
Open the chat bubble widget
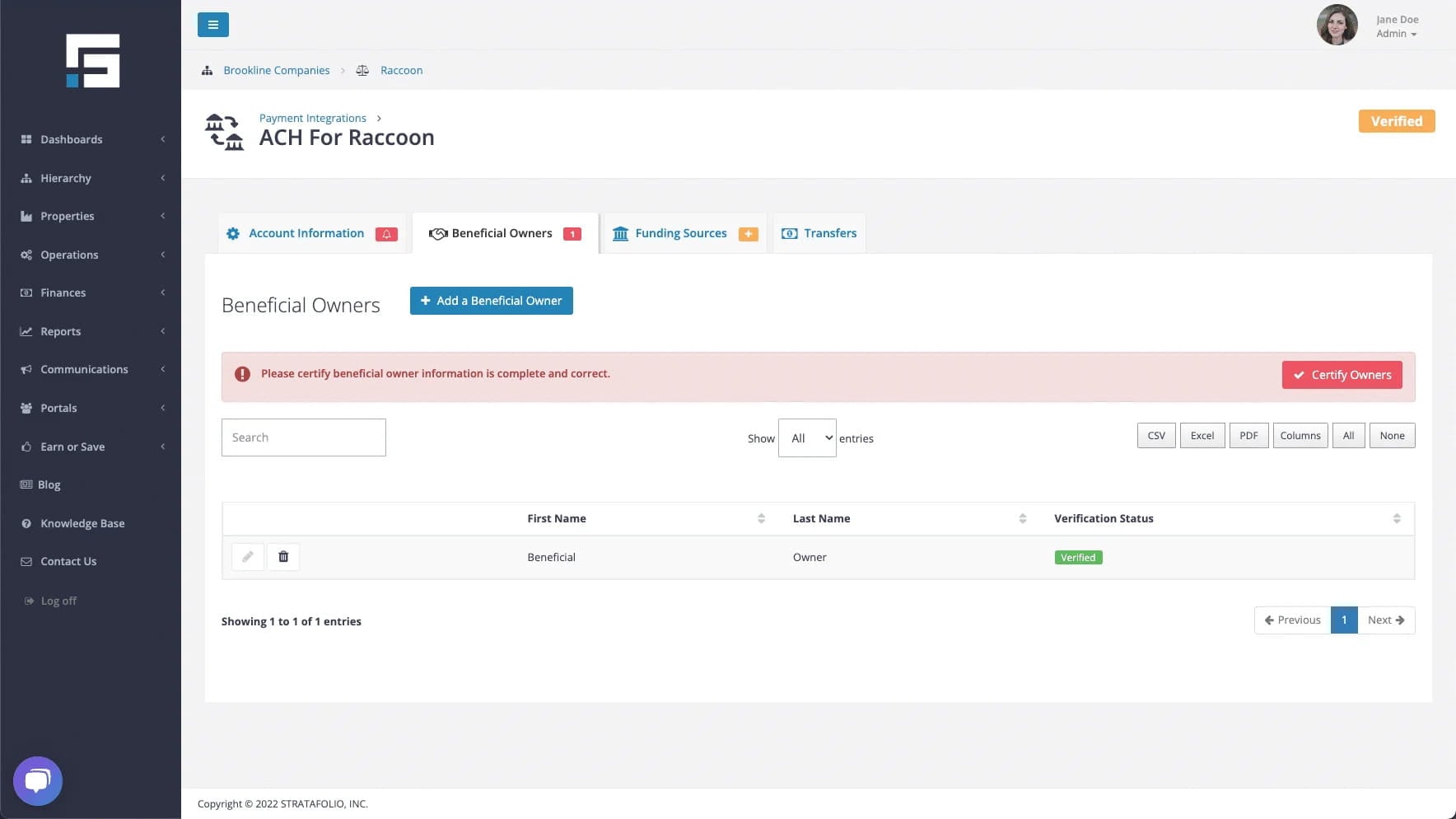click(38, 780)
